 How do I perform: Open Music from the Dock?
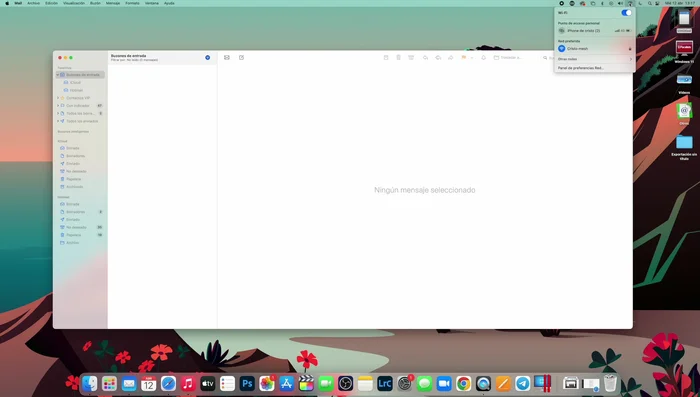pyautogui.click(x=188, y=383)
